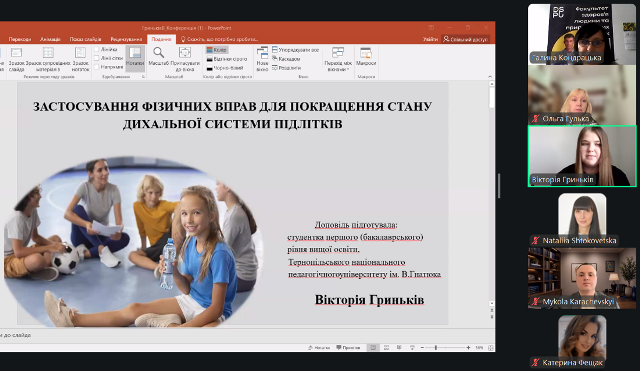Open the Відображення group dialog launcher
The width and height of the screenshot is (640, 371).
[143, 76]
